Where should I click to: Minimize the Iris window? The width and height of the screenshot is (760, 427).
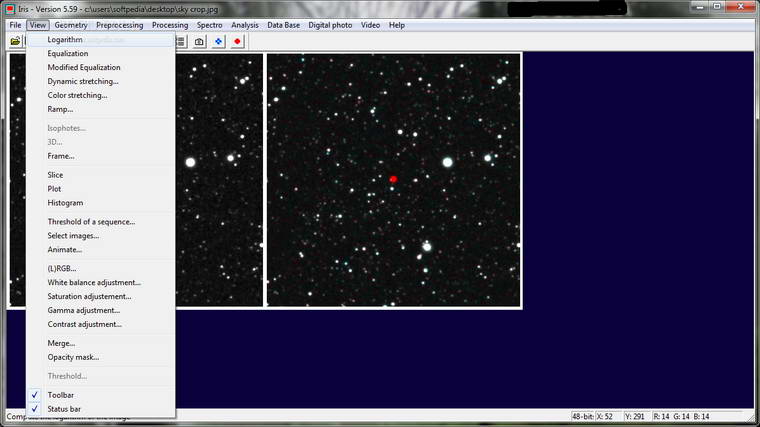coord(699,7)
